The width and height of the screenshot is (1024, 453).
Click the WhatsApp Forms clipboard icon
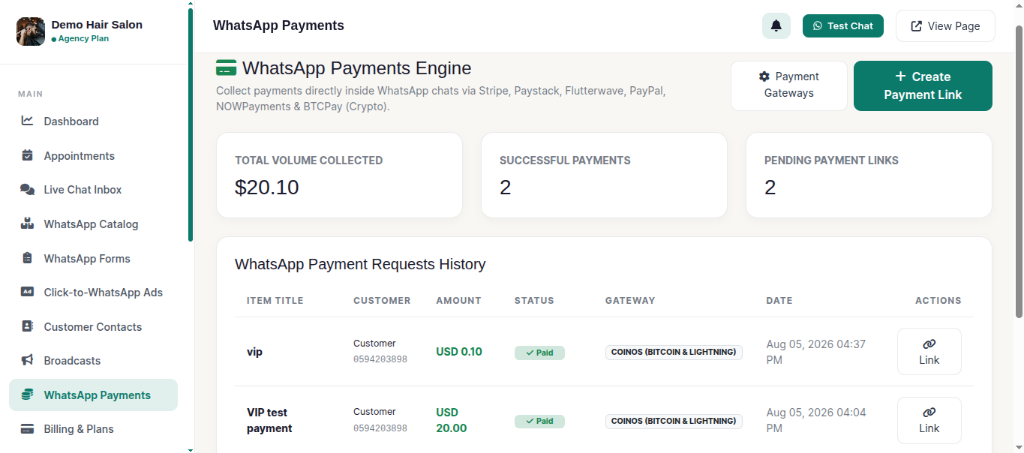coord(27,258)
